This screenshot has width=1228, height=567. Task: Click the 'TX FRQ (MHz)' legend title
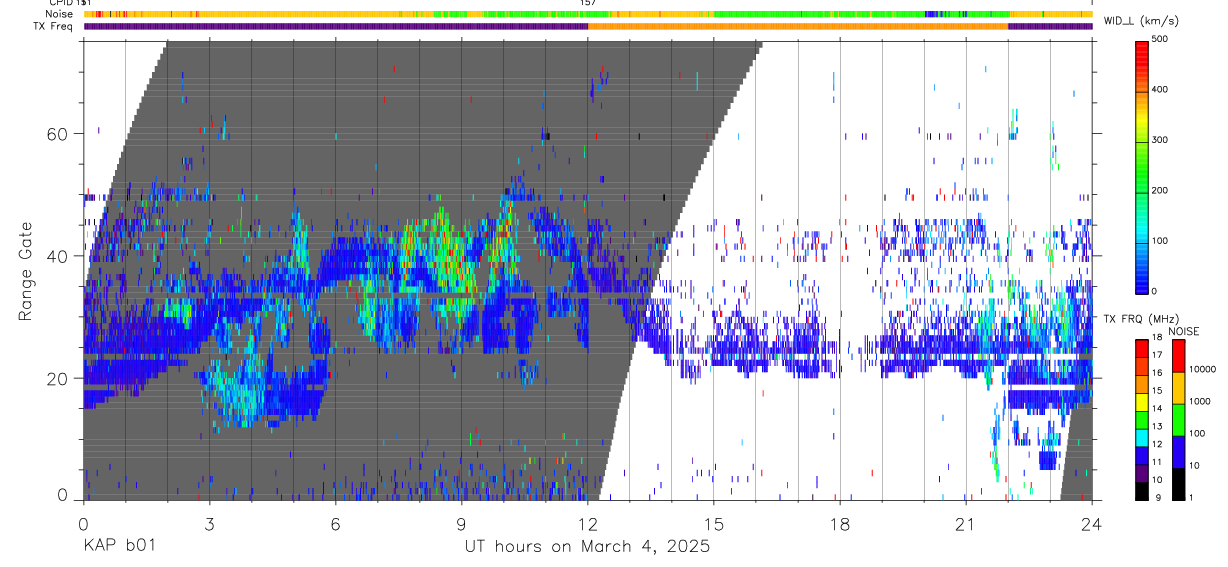pyautogui.click(x=1141, y=319)
